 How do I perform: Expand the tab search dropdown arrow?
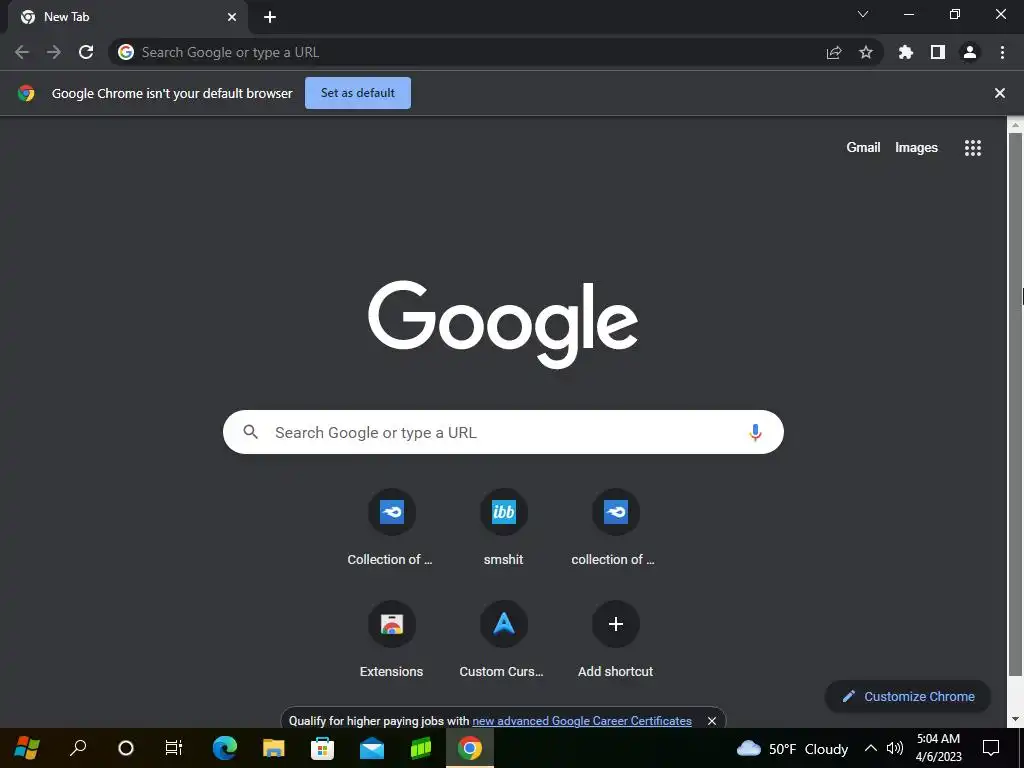point(863,14)
